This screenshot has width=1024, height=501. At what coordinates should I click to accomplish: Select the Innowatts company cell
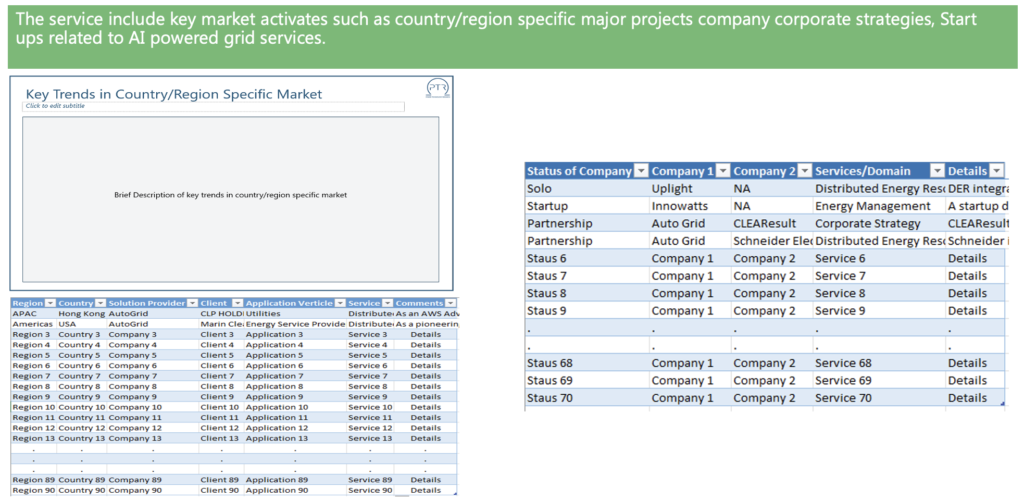[679, 206]
